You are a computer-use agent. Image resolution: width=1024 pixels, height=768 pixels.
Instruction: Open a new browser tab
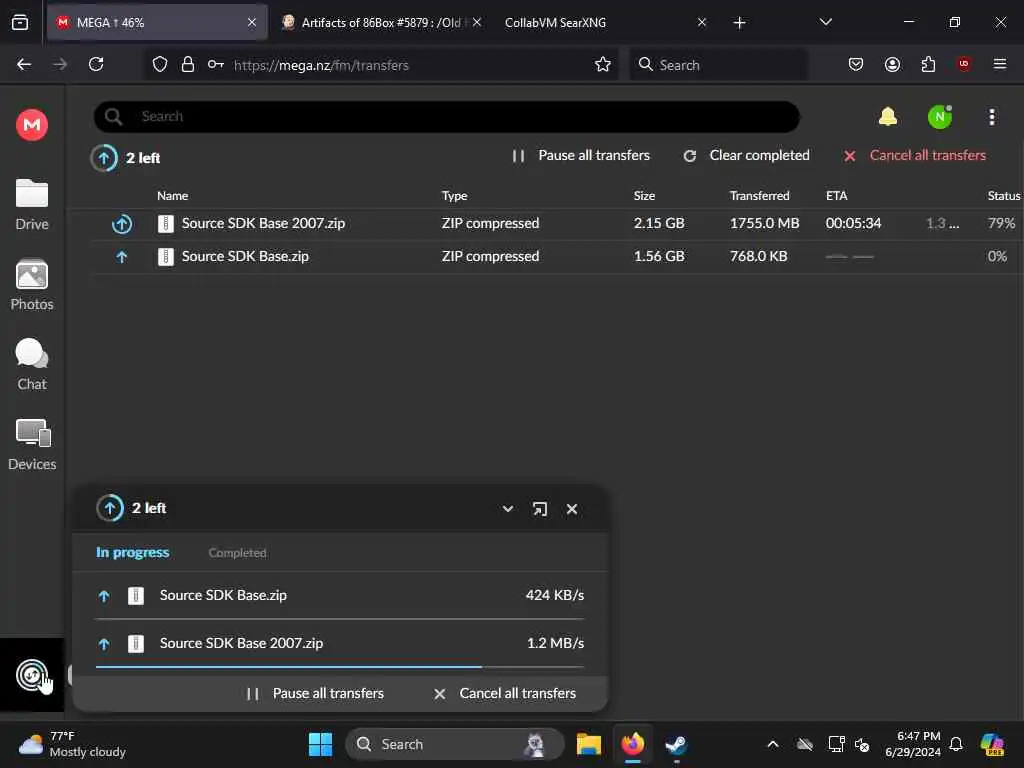coord(739,23)
